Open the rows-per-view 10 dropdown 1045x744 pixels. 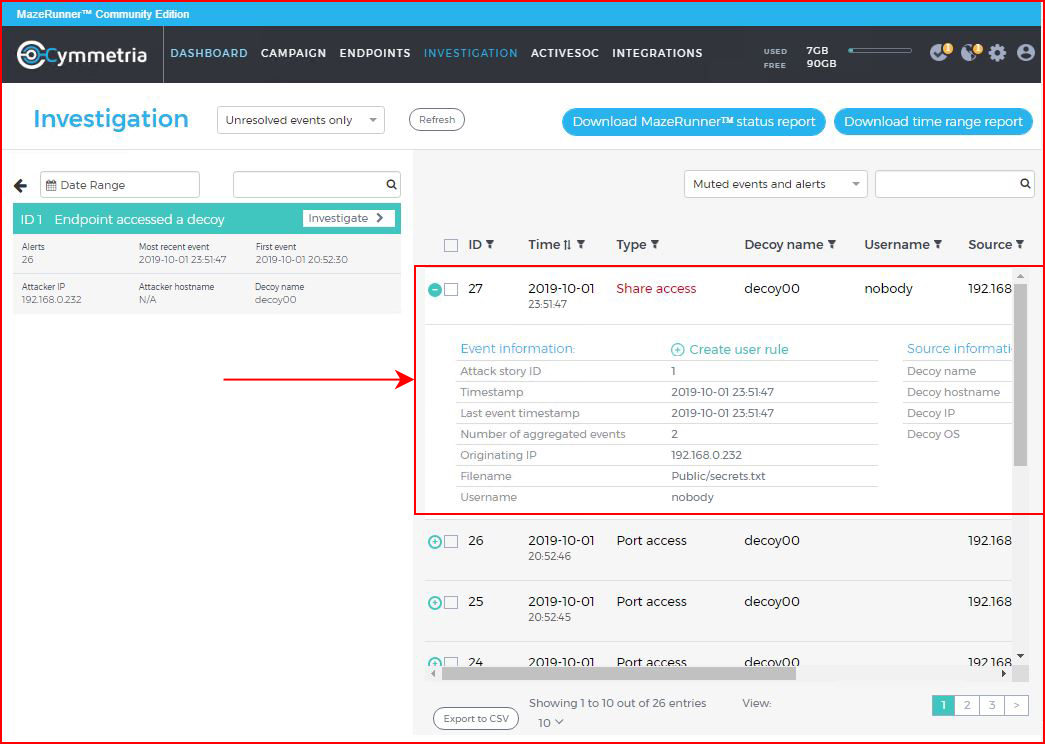click(x=550, y=723)
